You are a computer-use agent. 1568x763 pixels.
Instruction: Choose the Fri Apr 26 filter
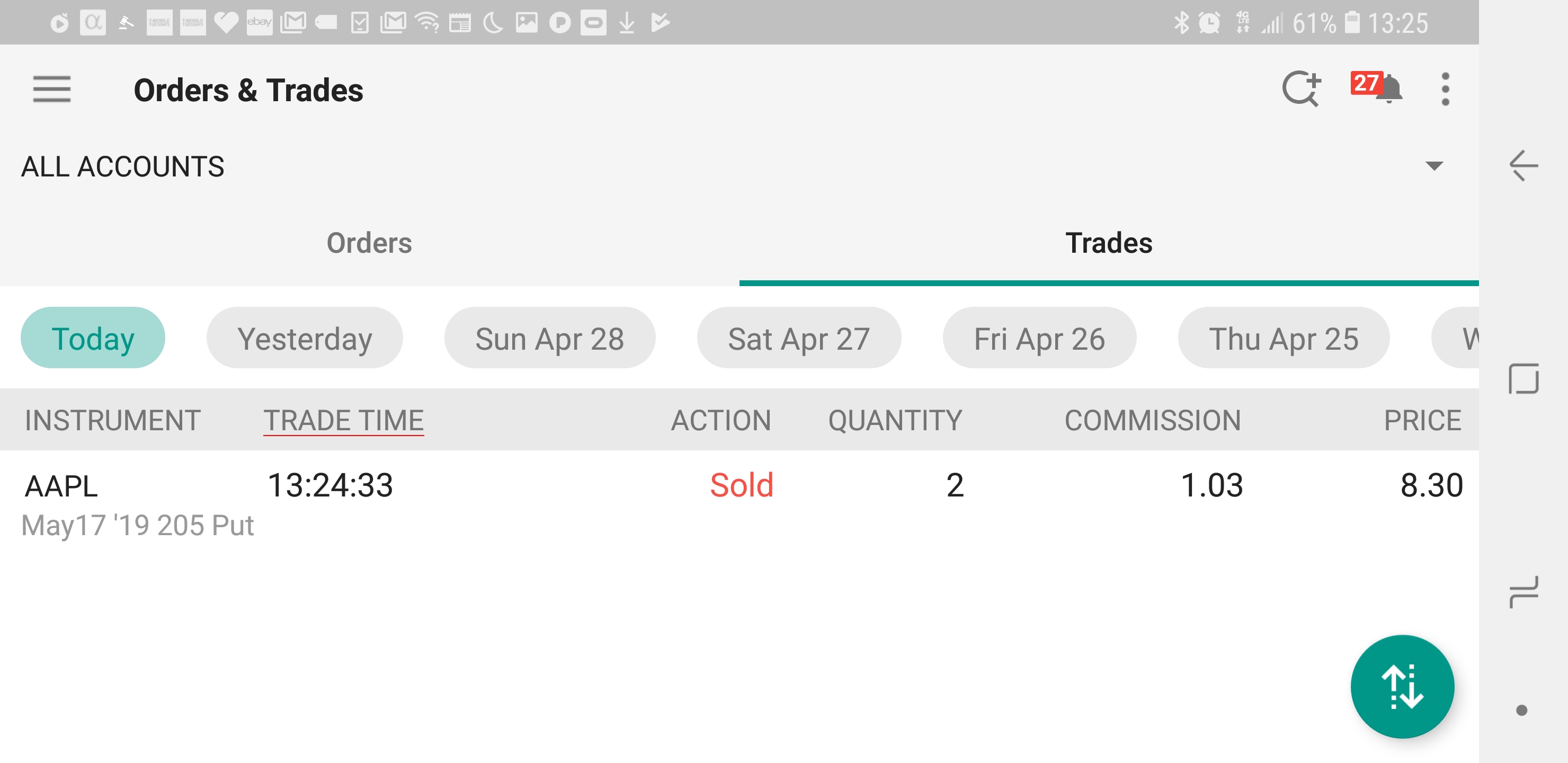click(1039, 338)
